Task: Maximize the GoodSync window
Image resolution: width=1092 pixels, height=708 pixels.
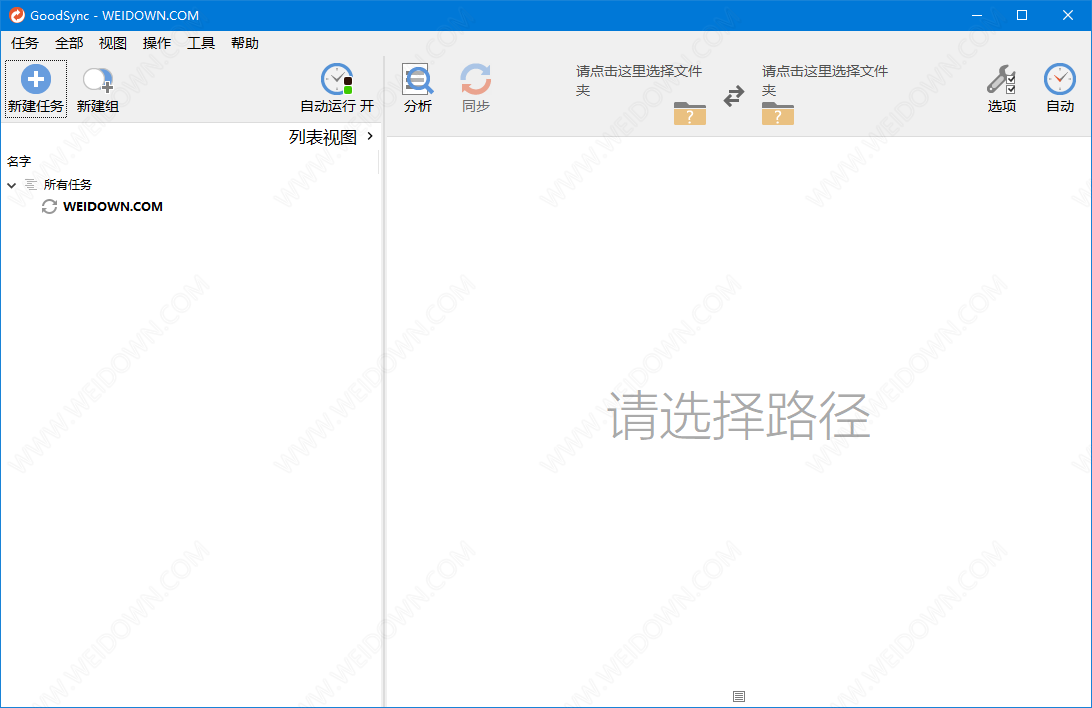Action: pos(1022,15)
